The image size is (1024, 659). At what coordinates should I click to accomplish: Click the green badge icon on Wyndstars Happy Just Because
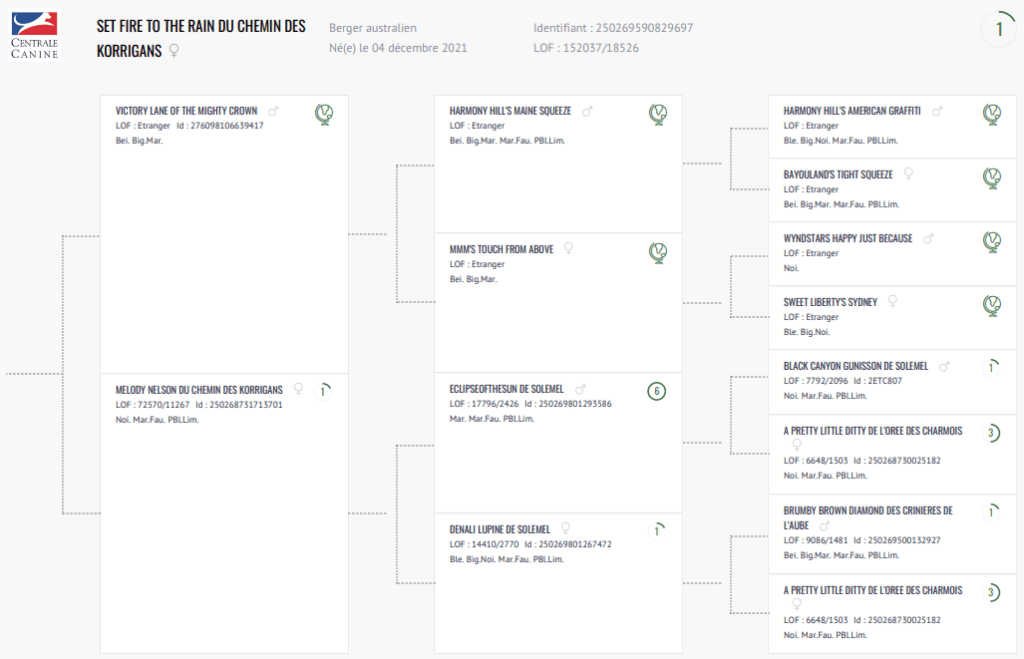pyautogui.click(x=992, y=242)
